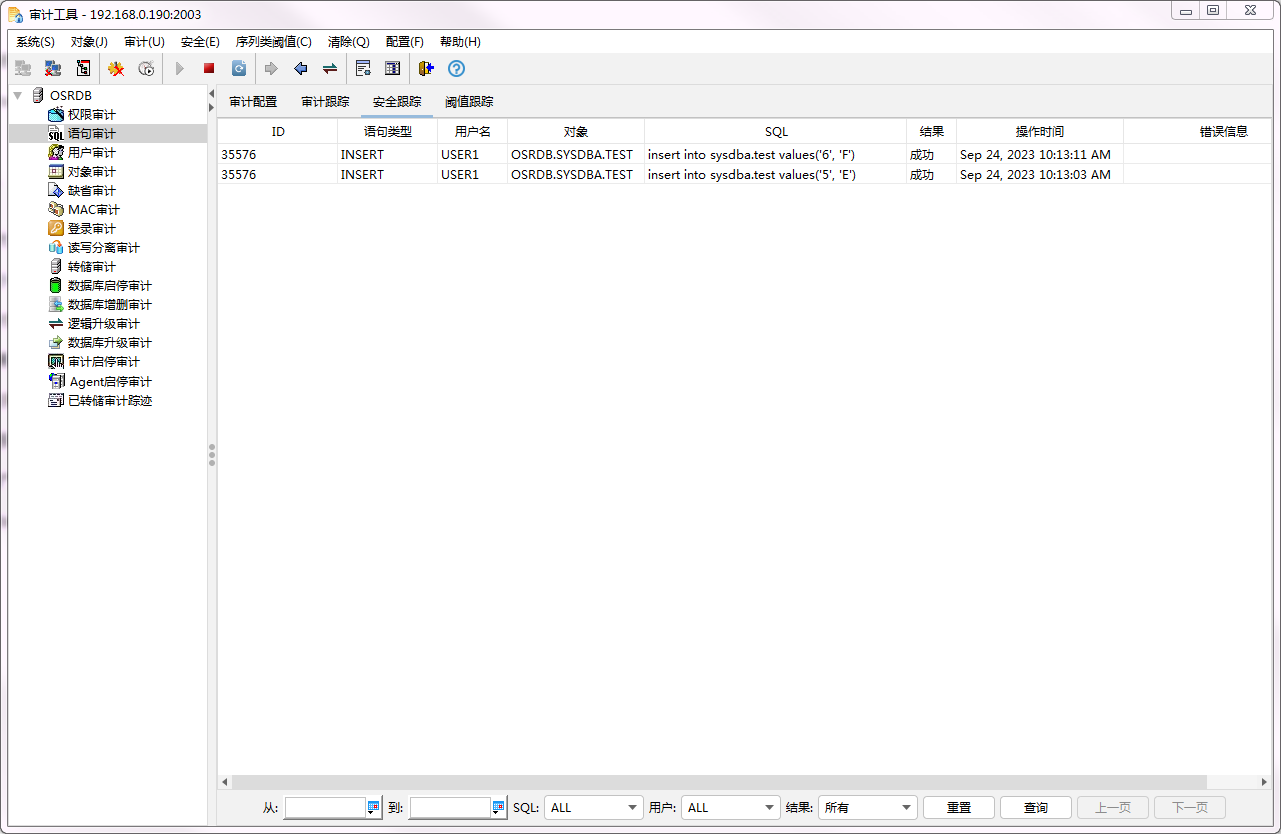Open the 审计(U) menu
This screenshot has height=834, width=1281.
[144, 42]
